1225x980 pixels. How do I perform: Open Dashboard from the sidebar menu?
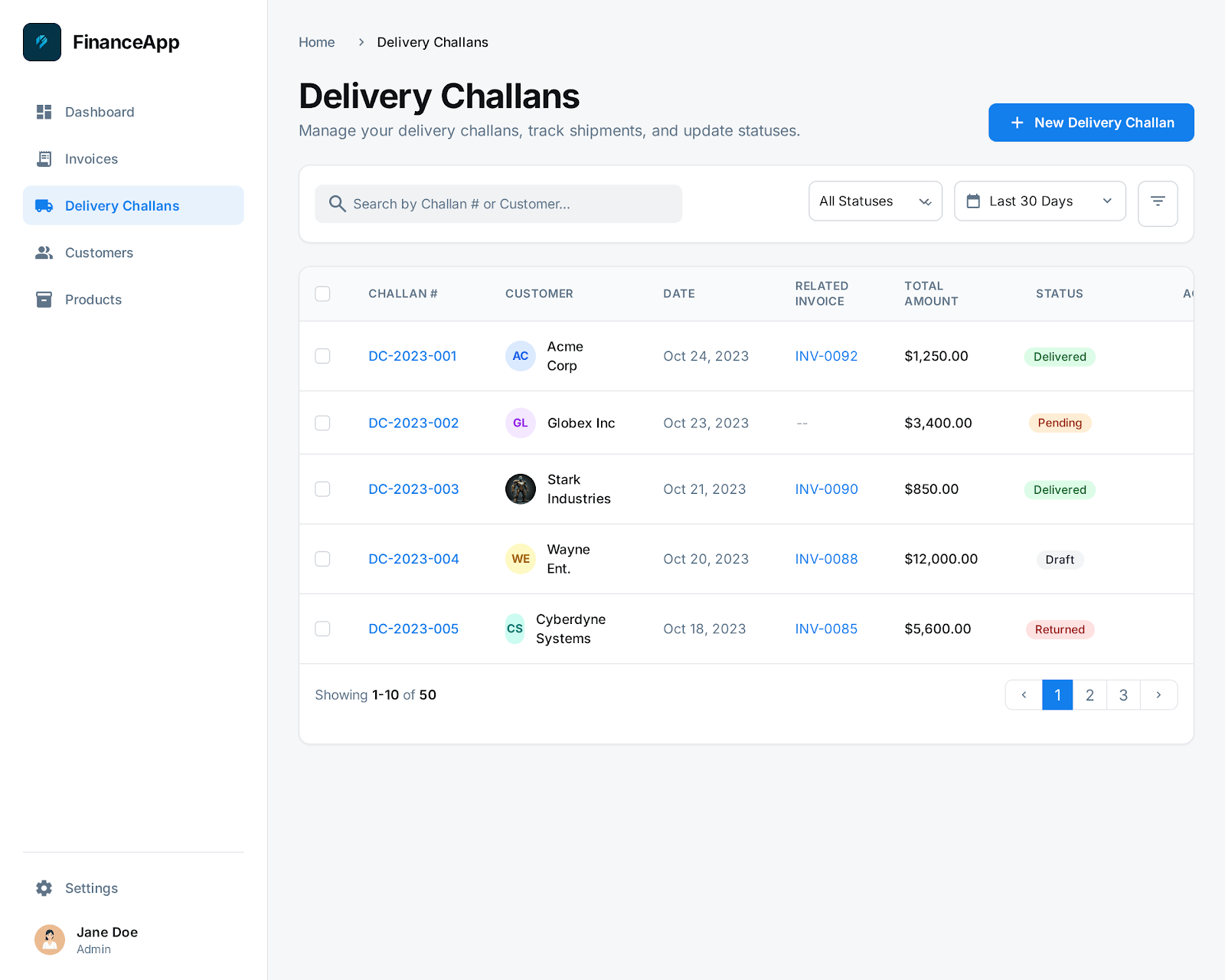coord(100,113)
